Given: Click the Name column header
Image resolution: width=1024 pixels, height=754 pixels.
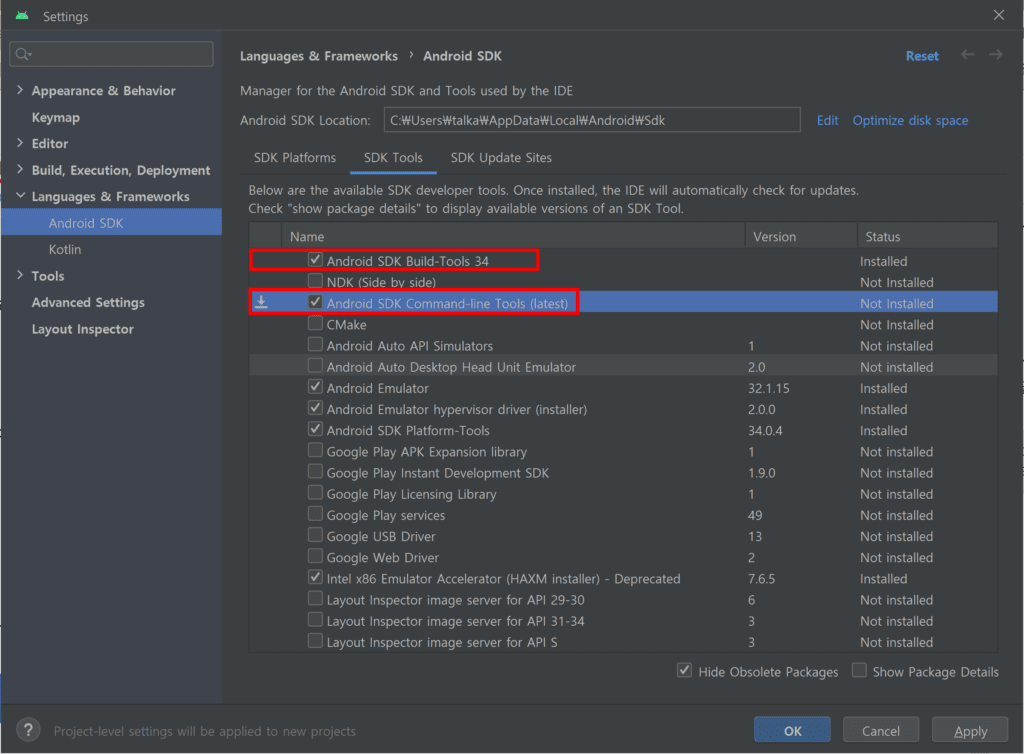Looking at the screenshot, I should 513,236.
